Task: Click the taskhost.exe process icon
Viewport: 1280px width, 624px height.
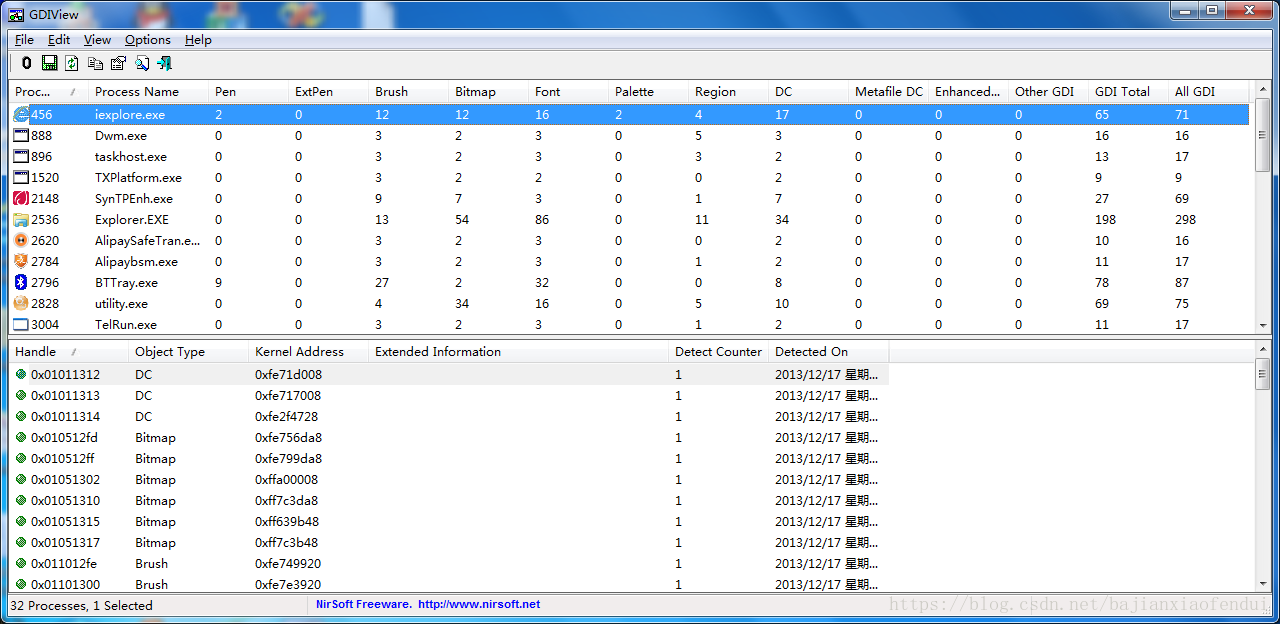Action: coord(21,157)
